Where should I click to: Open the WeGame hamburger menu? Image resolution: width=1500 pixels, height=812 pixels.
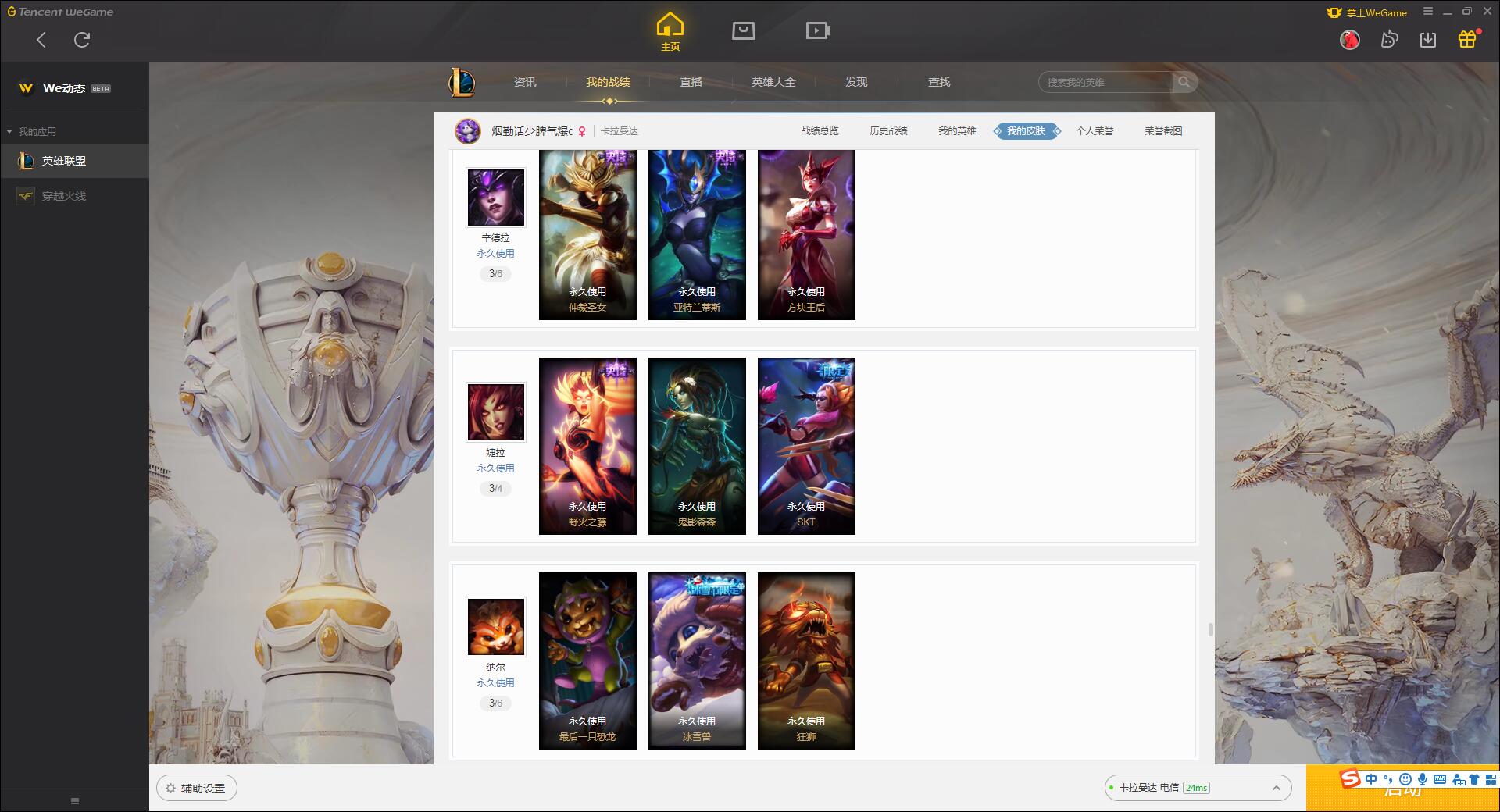point(1428,12)
